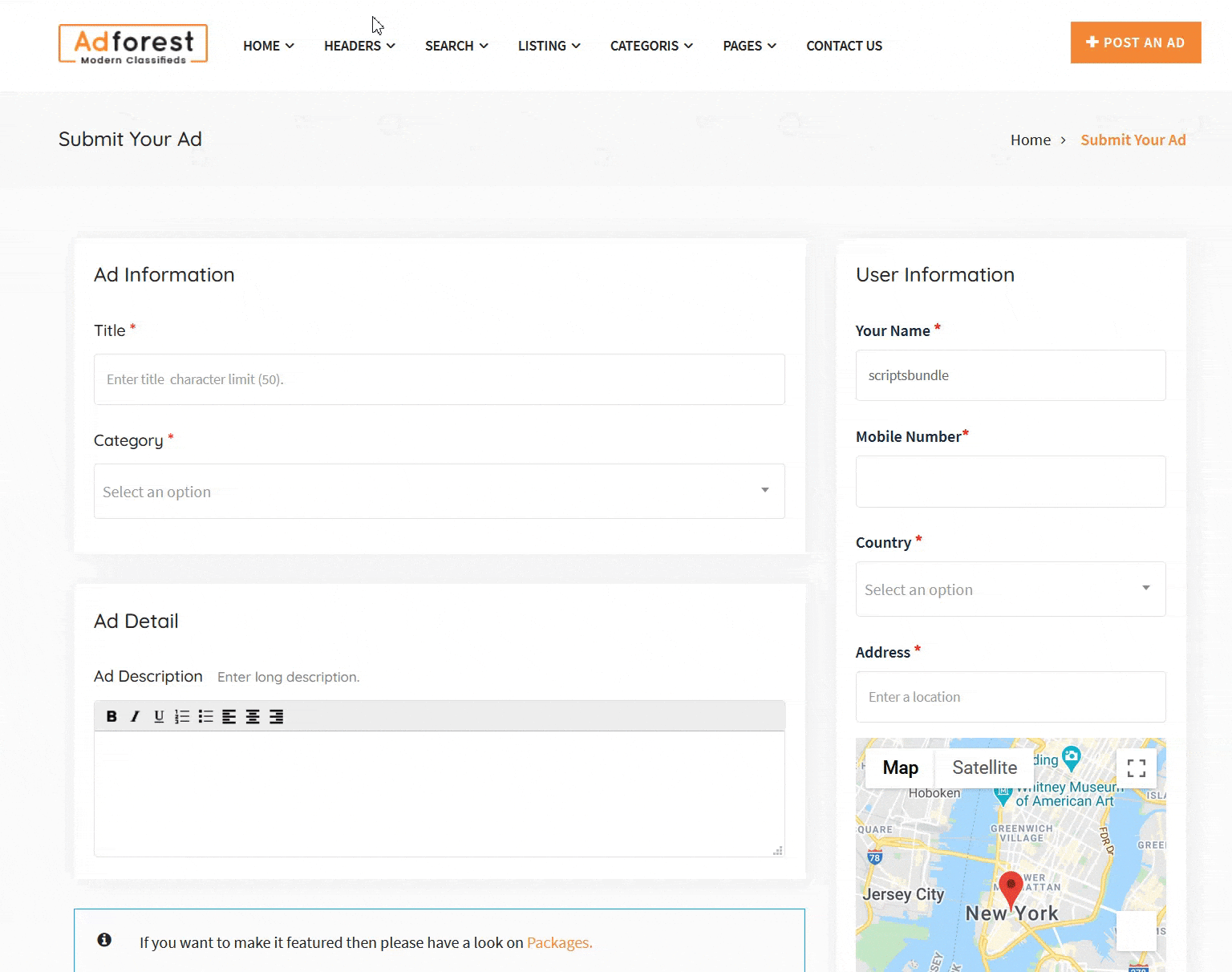Click the POST AN AD button
Image resolution: width=1232 pixels, height=972 pixels.
click(1135, 43)
